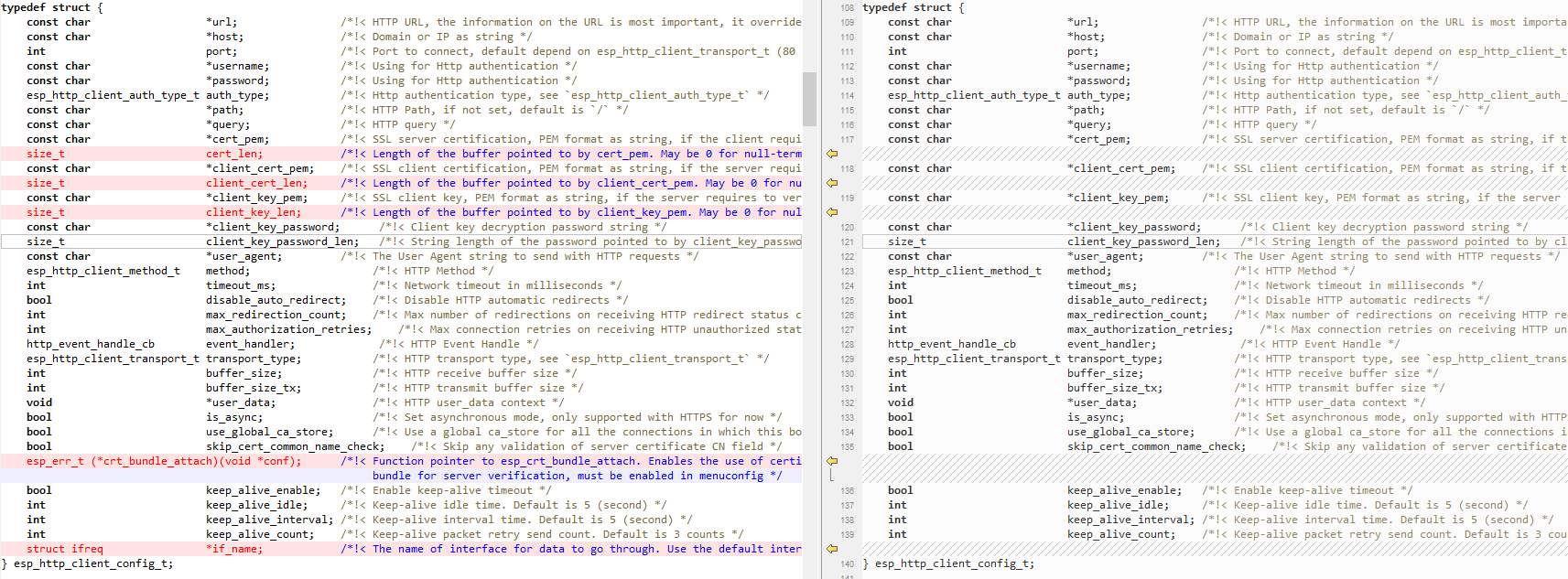Viewport: 1568px width, 579px height.
Task: Click '*client_key_password;' in the left pane
Action: 273,227
